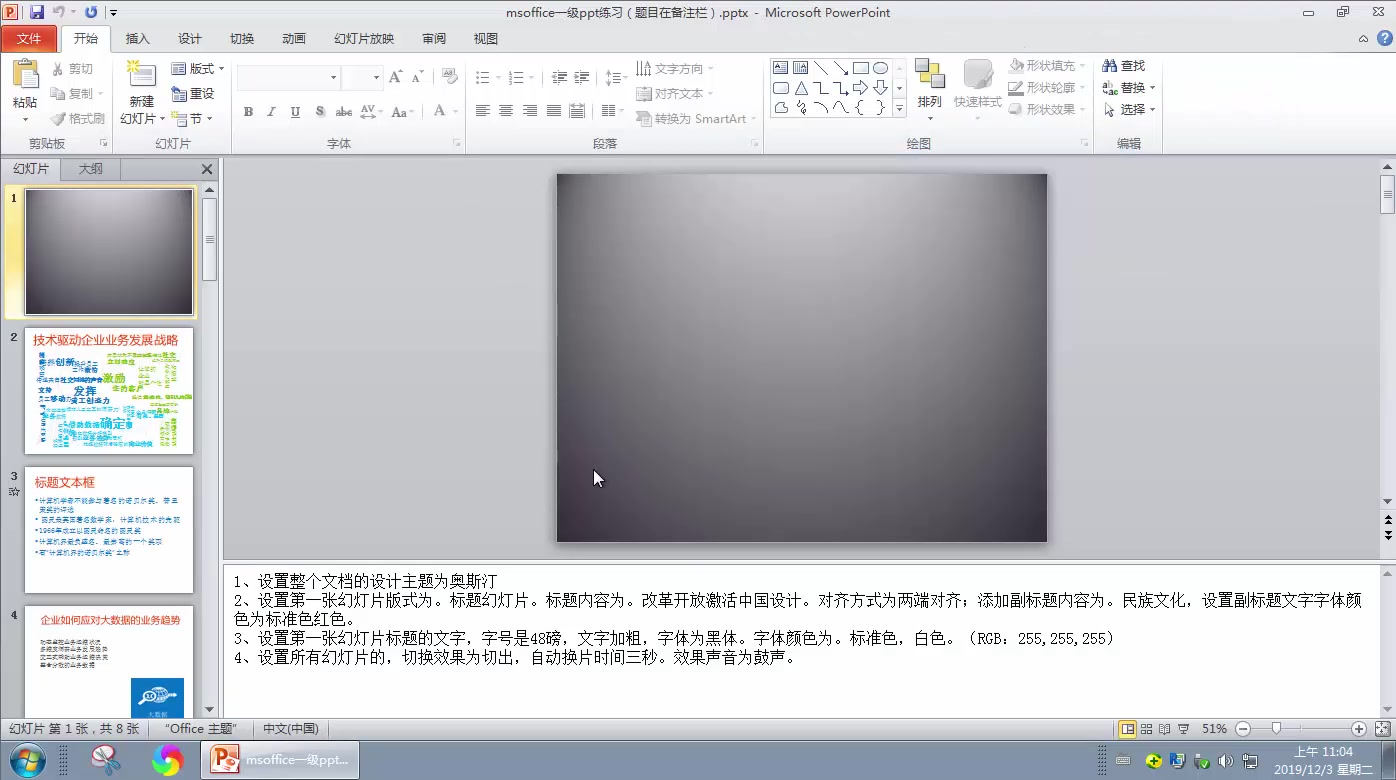The height and width of the screenshot is (780, 1396).
Task: Justify text in paragraph group
Action: (x=553, y=111)
